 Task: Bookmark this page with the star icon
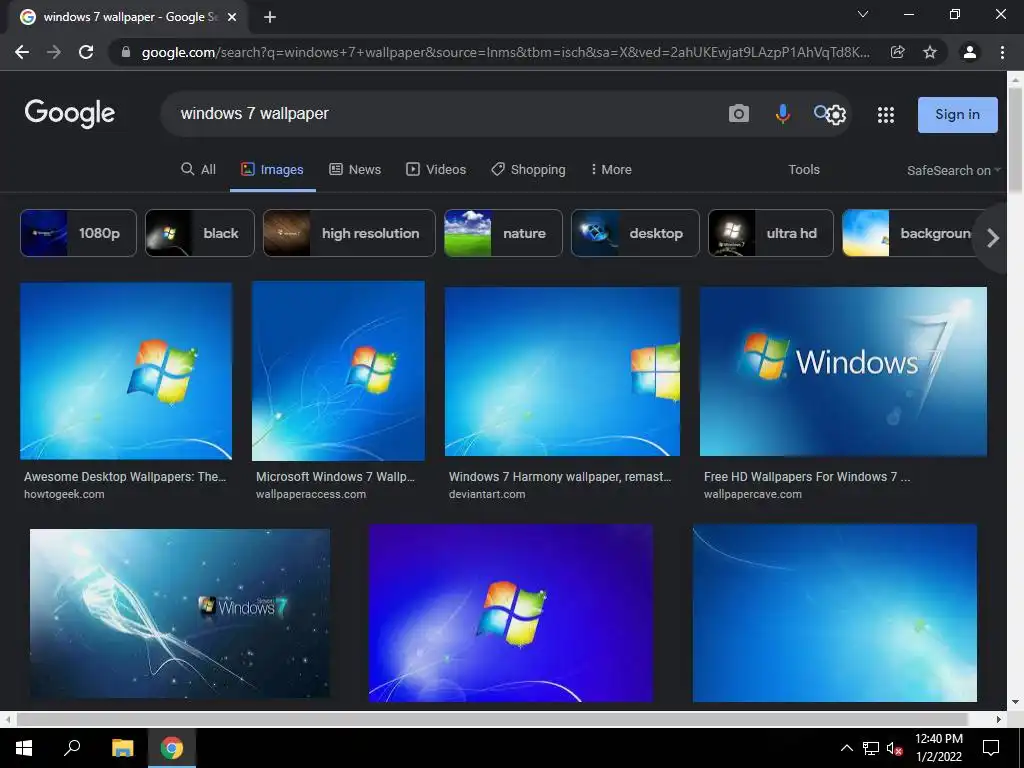930,52
